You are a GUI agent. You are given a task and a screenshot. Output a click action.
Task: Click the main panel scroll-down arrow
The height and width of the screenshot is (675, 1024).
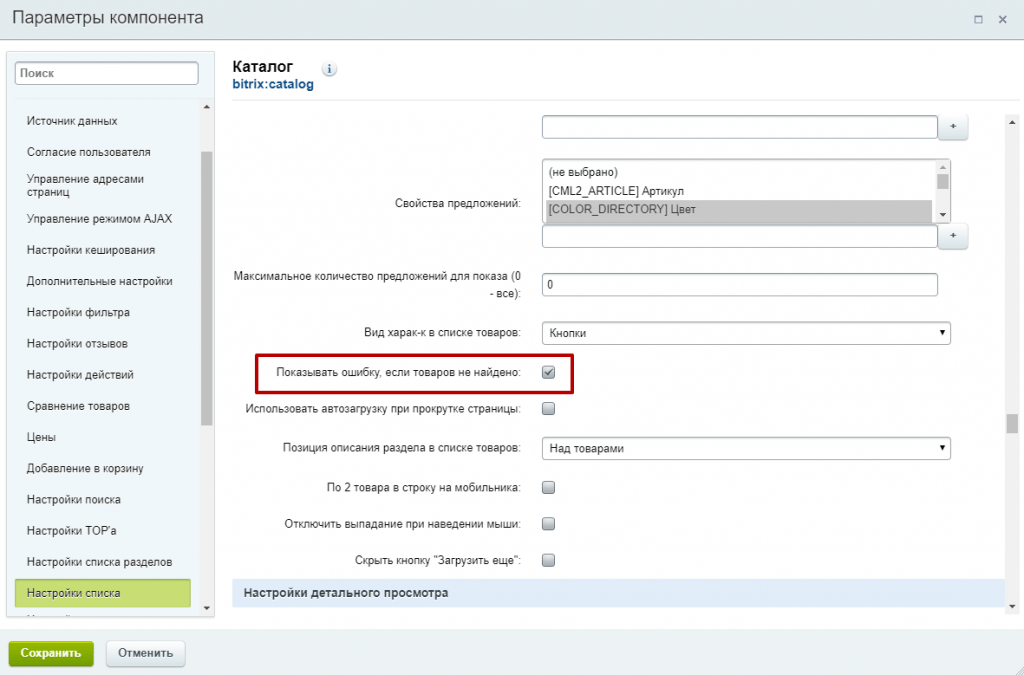(x=1012, y=606)
